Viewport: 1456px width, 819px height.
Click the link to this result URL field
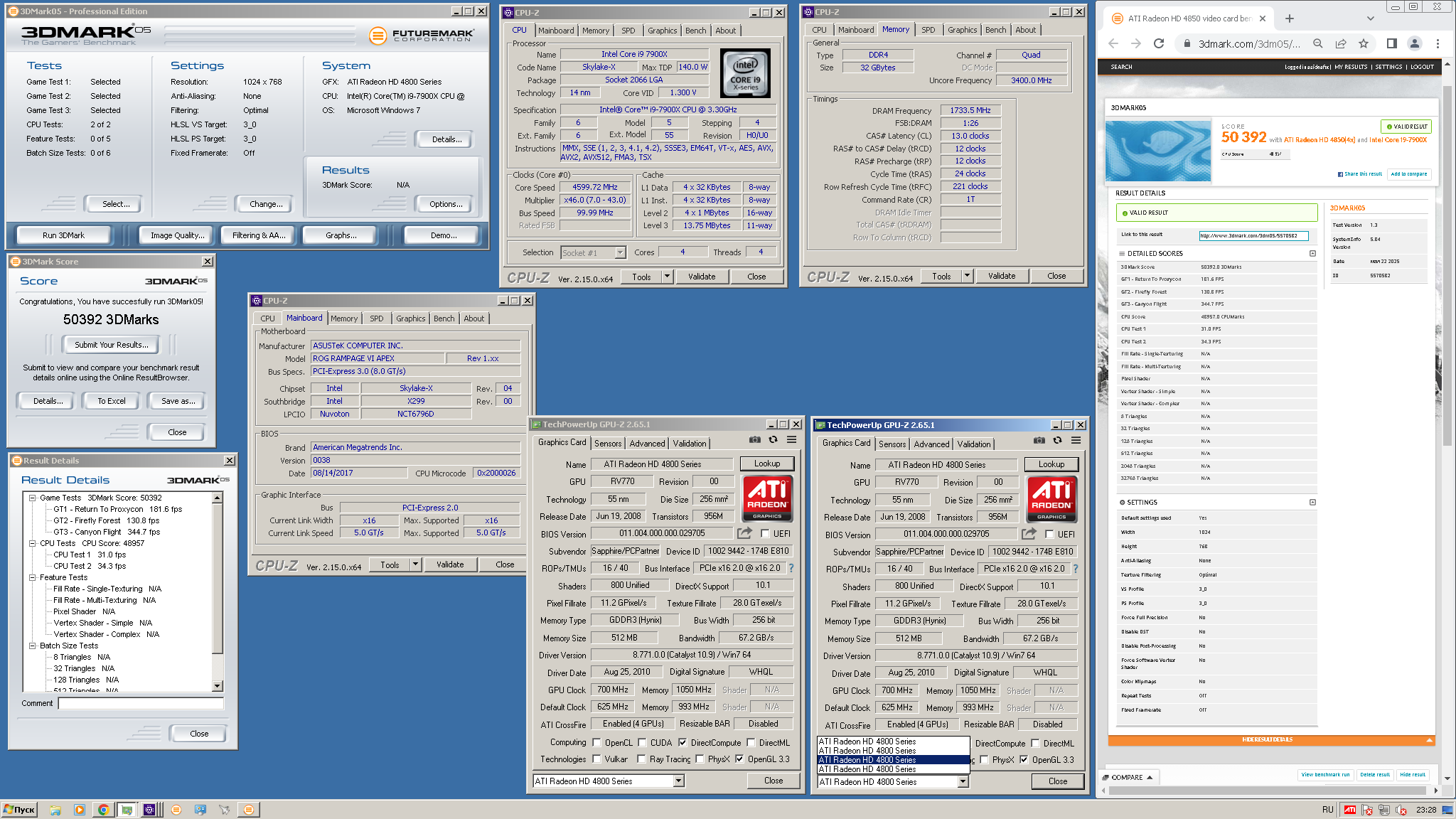[x=1253, y=235]
